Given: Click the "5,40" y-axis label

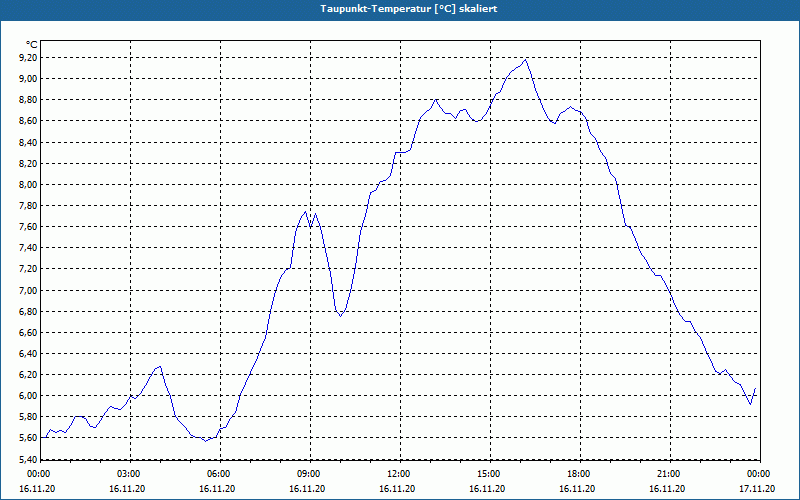Looking at the screenshot, I should point(29,459).
